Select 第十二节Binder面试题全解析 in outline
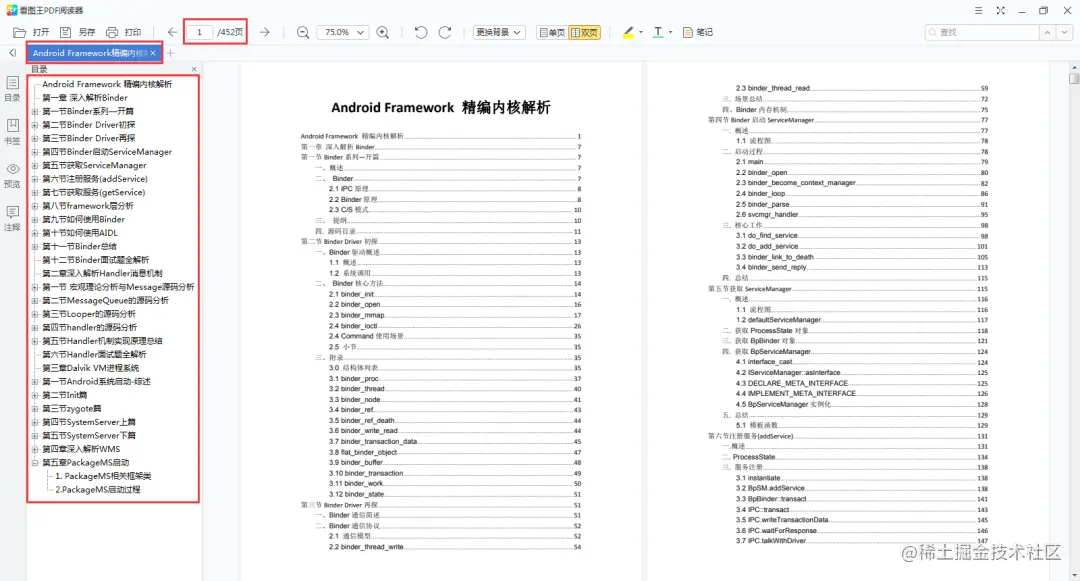The image size is (1080, 581). [x=96, y=260]
